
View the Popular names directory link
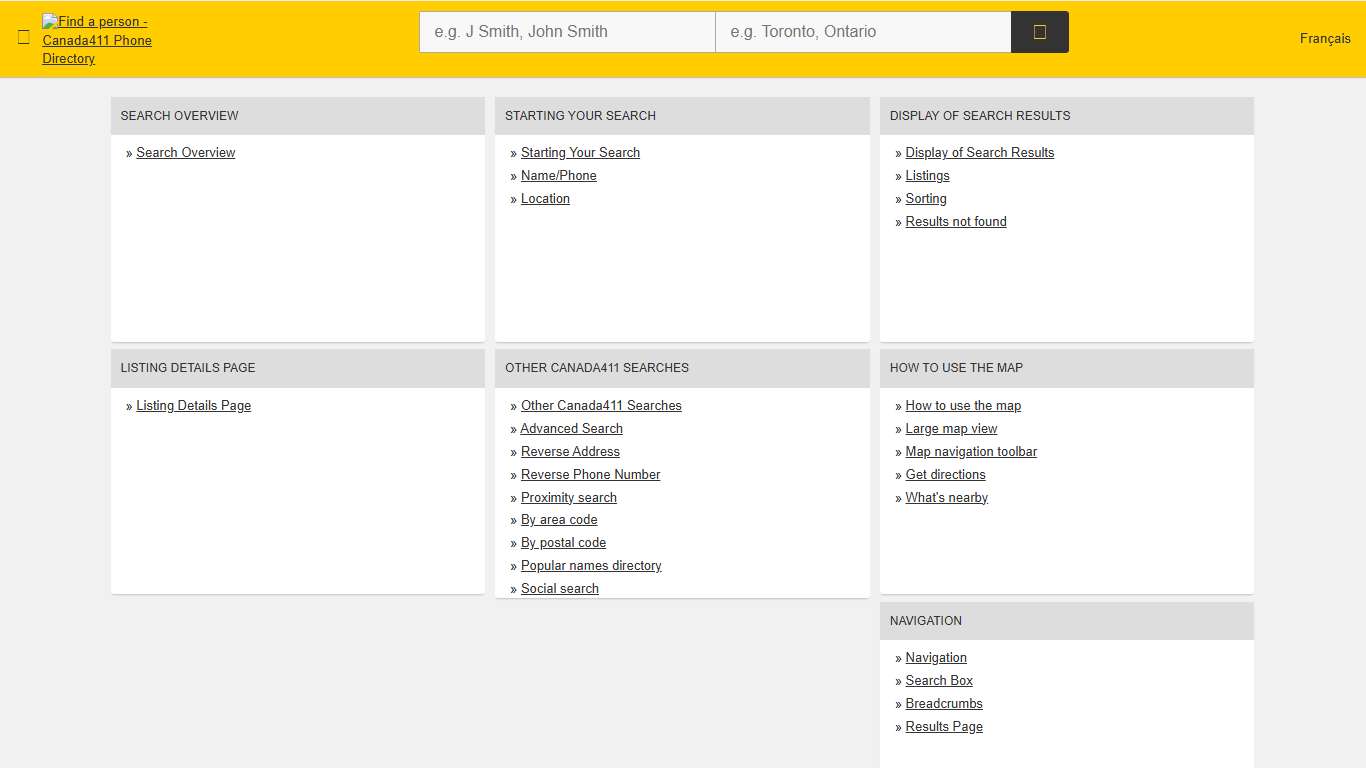pos(591,565)
